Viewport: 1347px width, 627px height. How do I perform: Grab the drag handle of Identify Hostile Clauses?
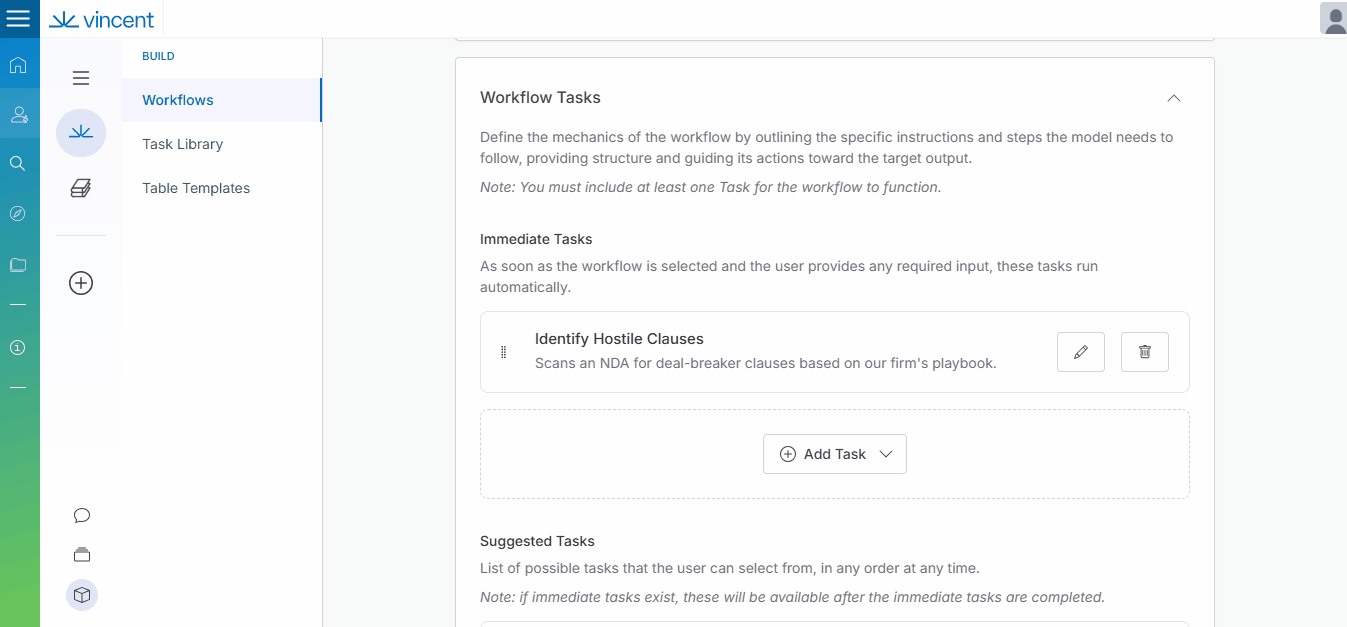click(503, 352)
